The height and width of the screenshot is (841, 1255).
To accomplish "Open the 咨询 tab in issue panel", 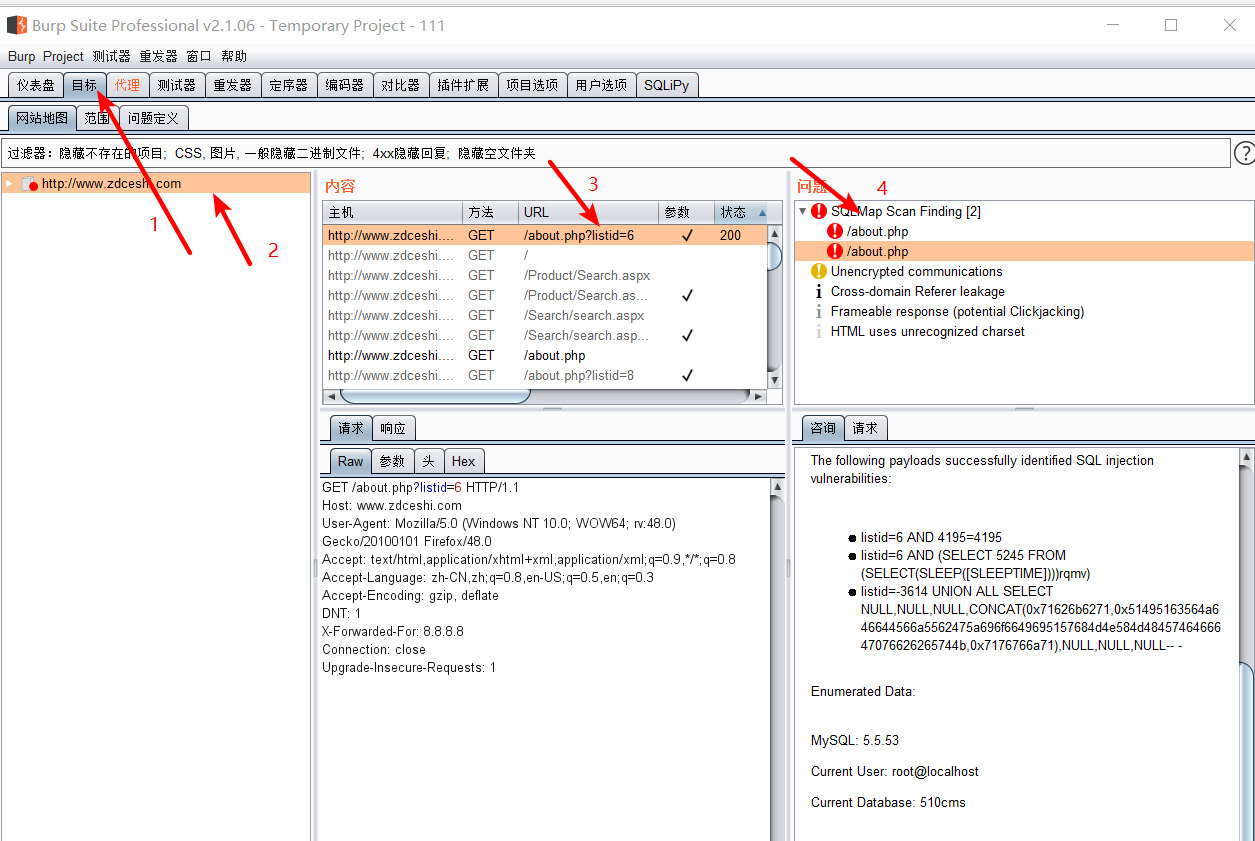I will click(x=823, y=428).
